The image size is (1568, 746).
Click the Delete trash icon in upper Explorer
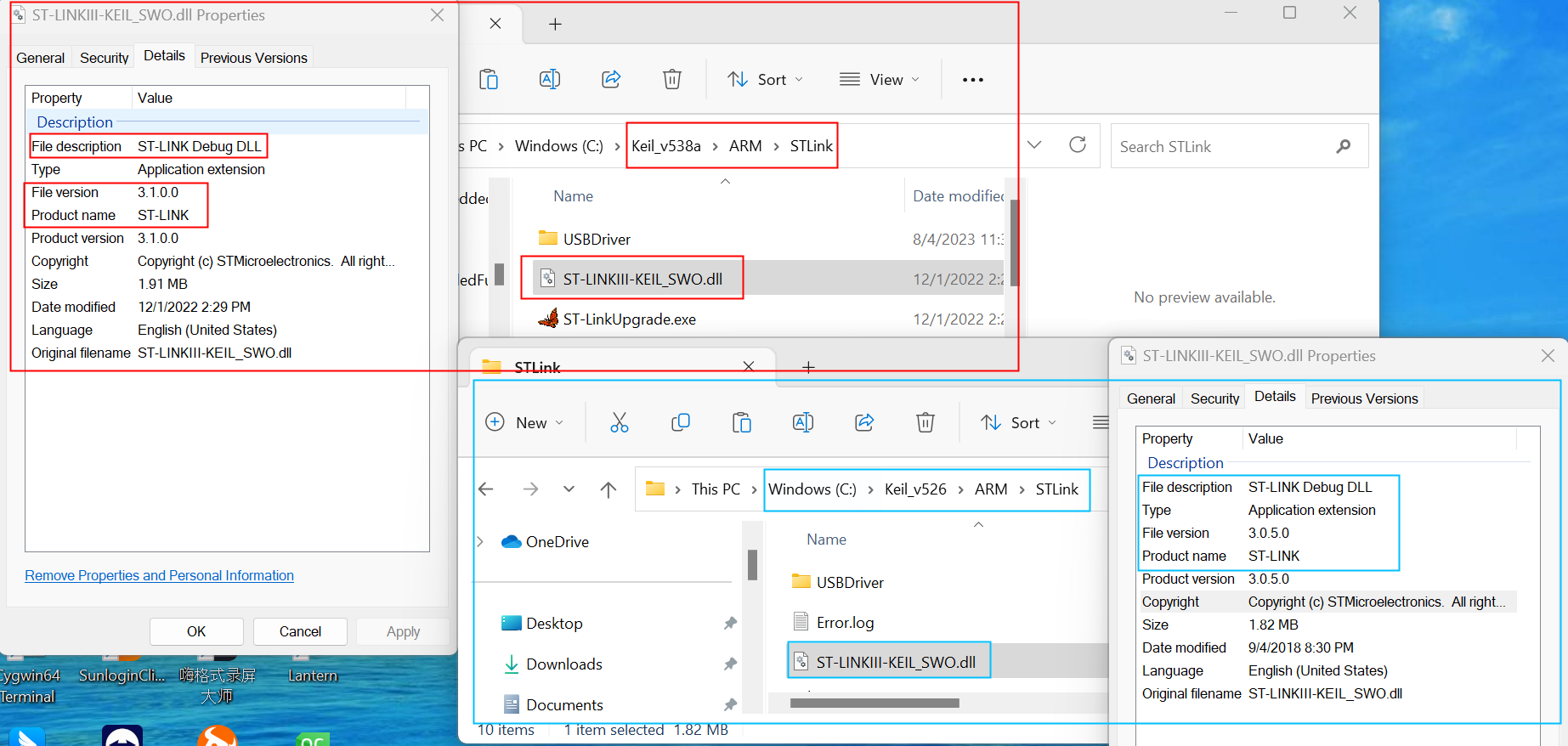(671, 79)
